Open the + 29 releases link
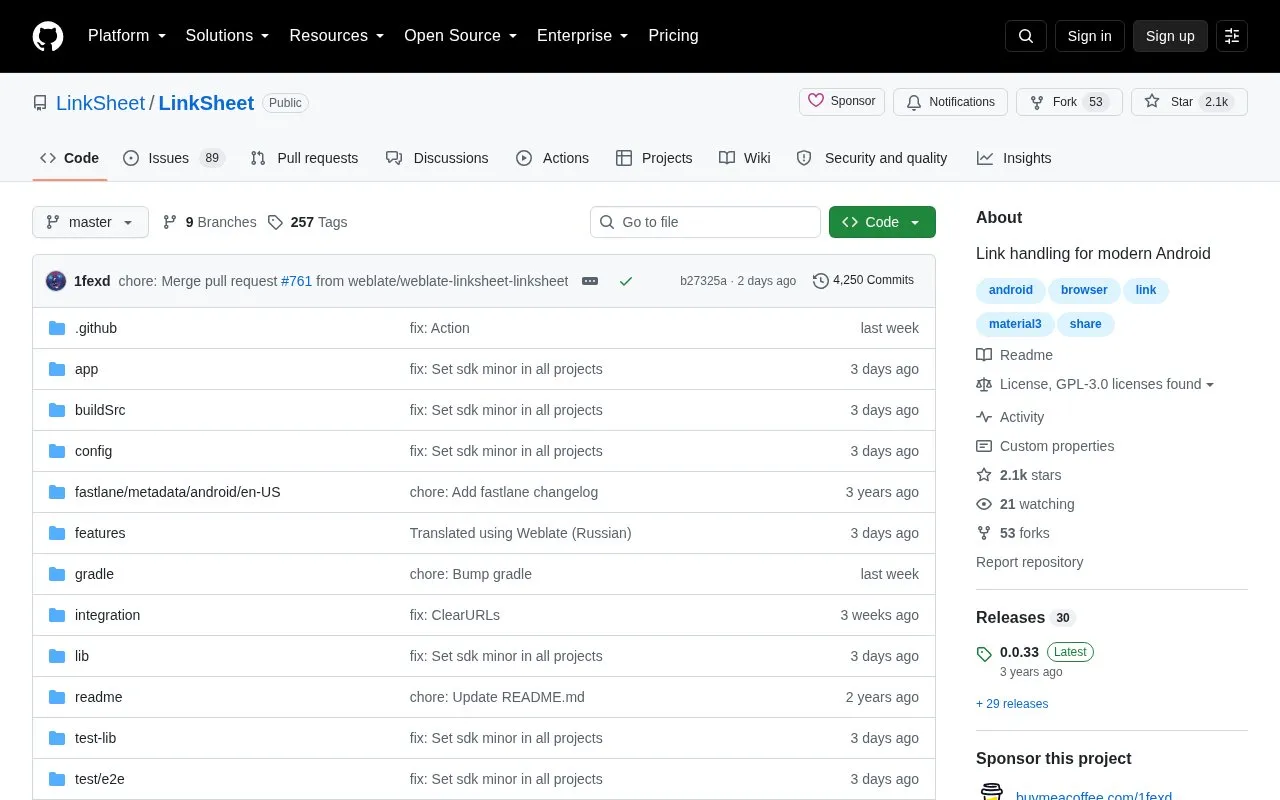The width and height of the screenshot is (1280, 800). 1012,704
